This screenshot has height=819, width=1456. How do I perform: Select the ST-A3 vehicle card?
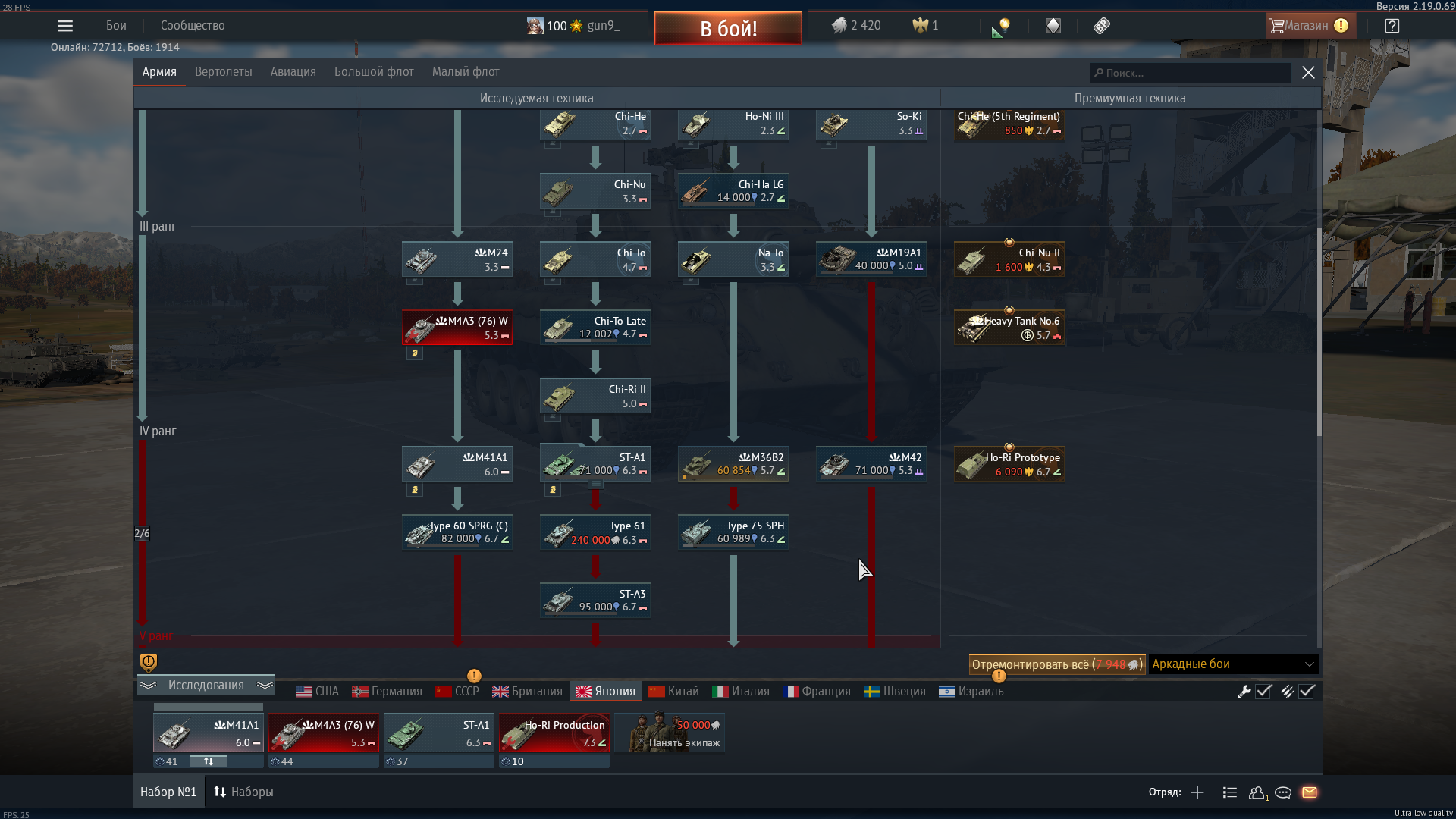pyautogui.click(x=595, y=601)
